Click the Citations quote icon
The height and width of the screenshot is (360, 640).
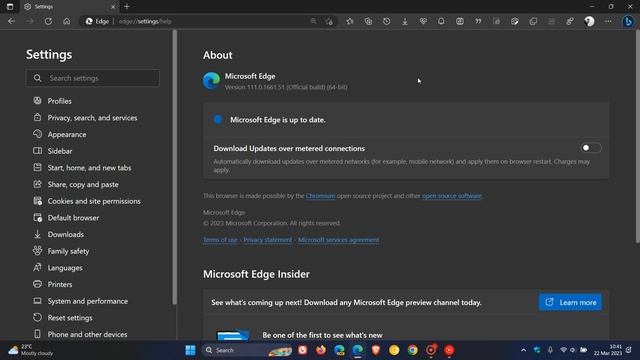(x=478, y=21)
